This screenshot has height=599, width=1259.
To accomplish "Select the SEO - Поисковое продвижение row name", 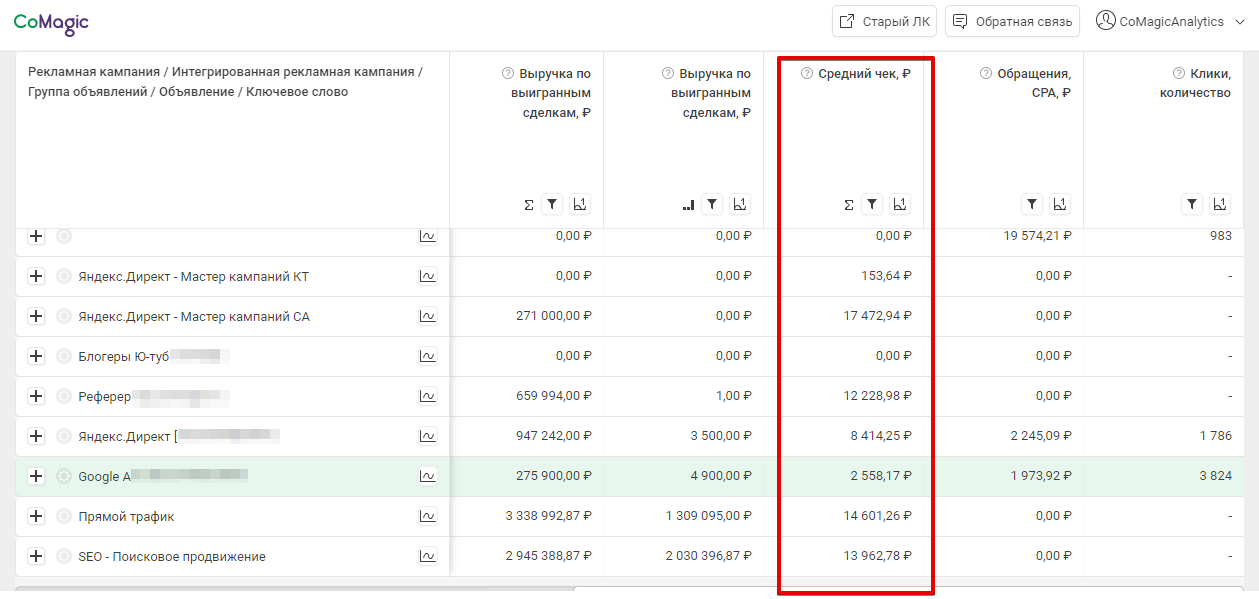I will (172, 557).
